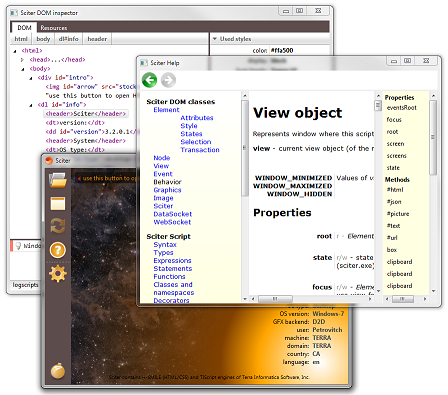This screenshot has height=395, width=448.
Task: Open the View link in Sciter Help
Action: click(161, 166)
